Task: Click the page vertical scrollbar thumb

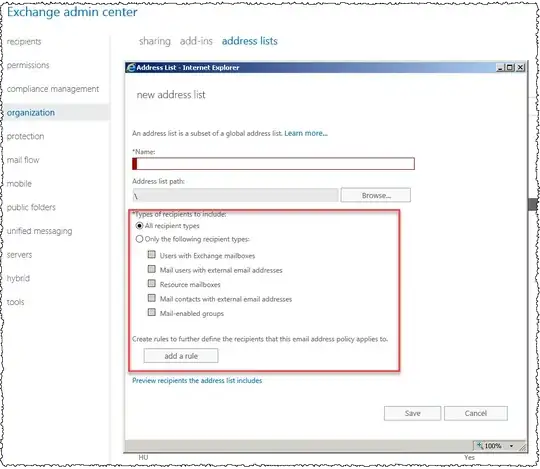Action: pyautogui.click(x=533, y=204)
